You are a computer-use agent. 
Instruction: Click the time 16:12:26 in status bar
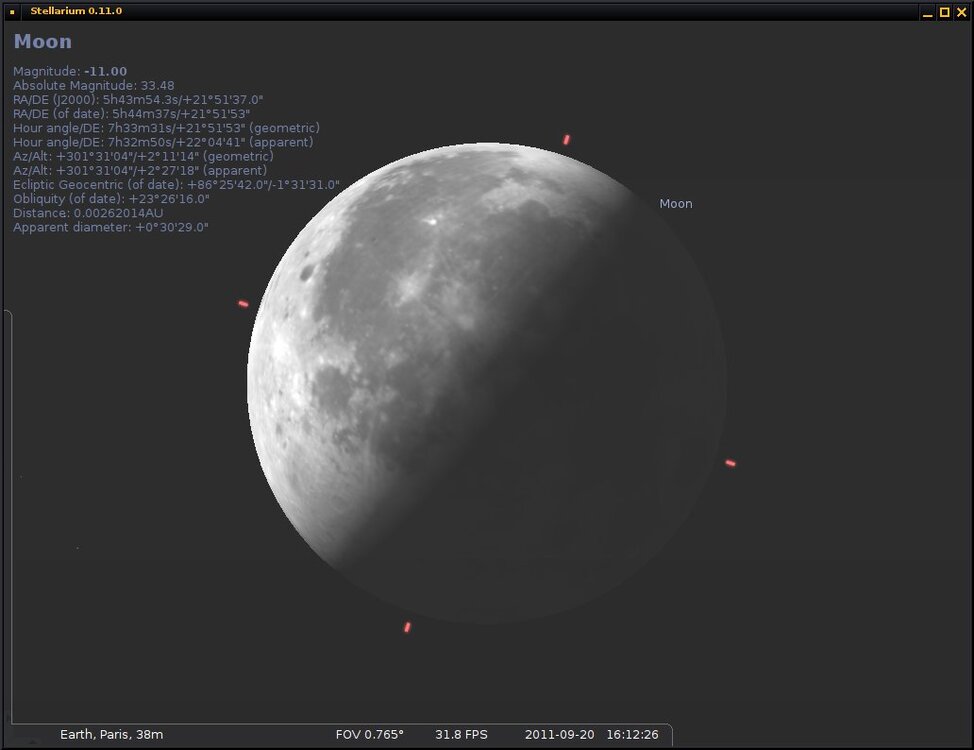tap(632, 734)
